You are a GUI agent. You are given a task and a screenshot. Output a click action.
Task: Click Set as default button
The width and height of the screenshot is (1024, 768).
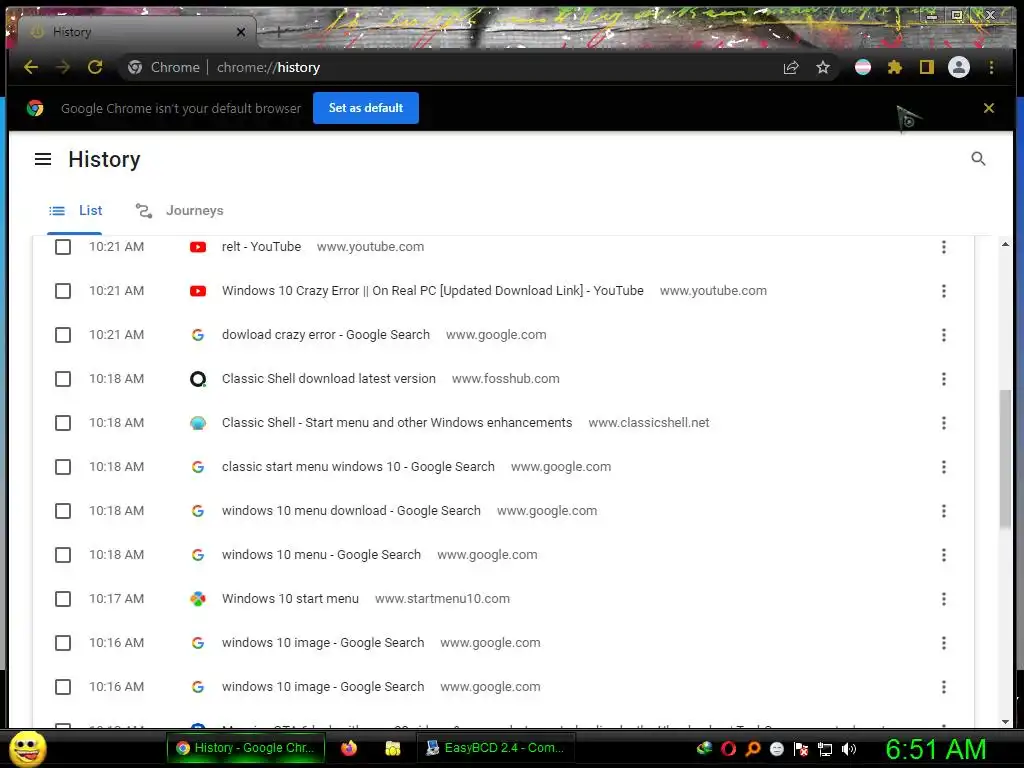click(x=366, y=108)
